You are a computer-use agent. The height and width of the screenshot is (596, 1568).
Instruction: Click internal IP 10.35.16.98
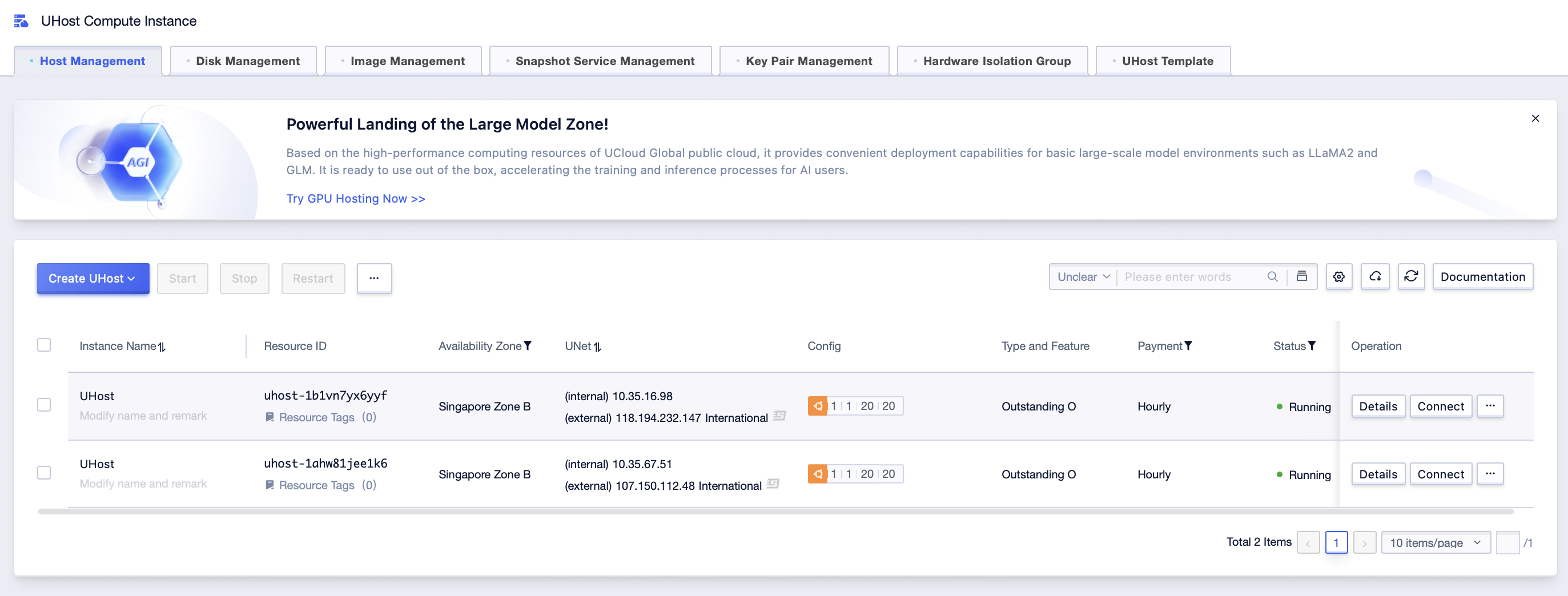642,396
